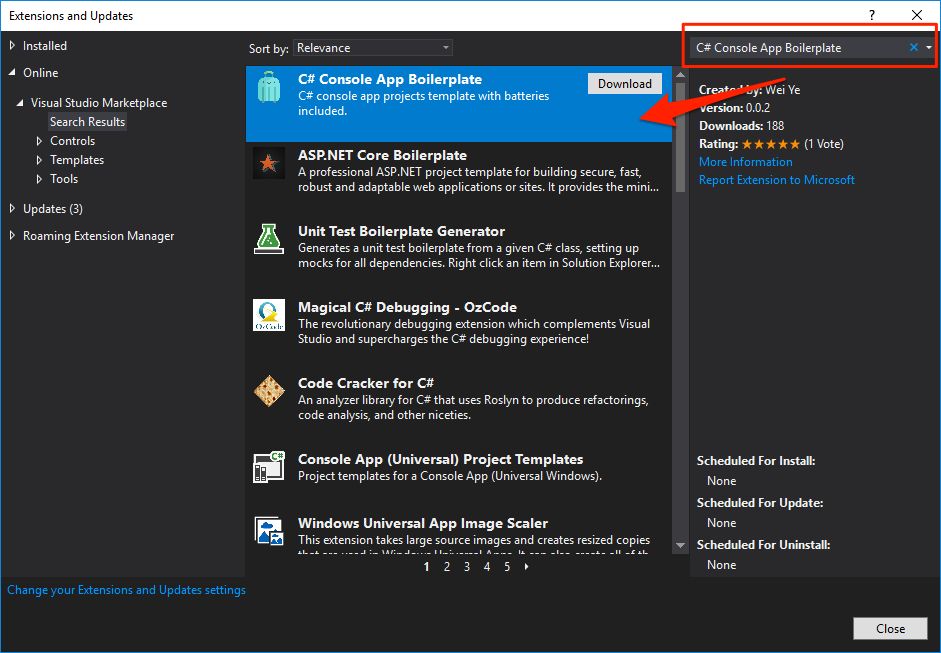Click the Code Cracker cracker icon

(x=268, y=391)
